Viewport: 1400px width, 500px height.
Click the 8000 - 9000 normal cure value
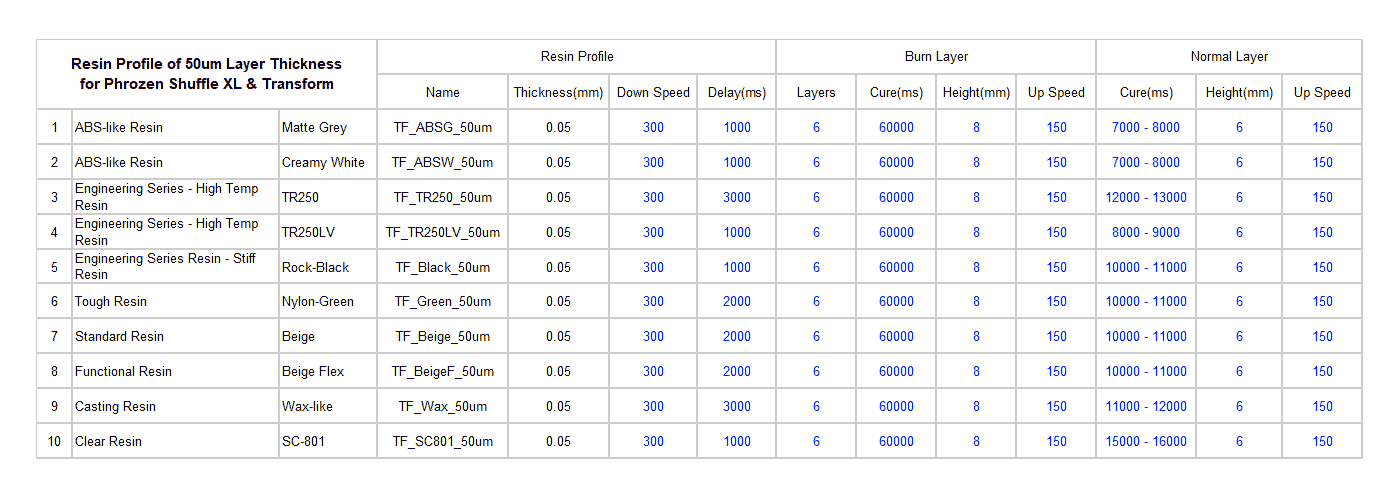pyautogui.click(x=1146, y=233)
